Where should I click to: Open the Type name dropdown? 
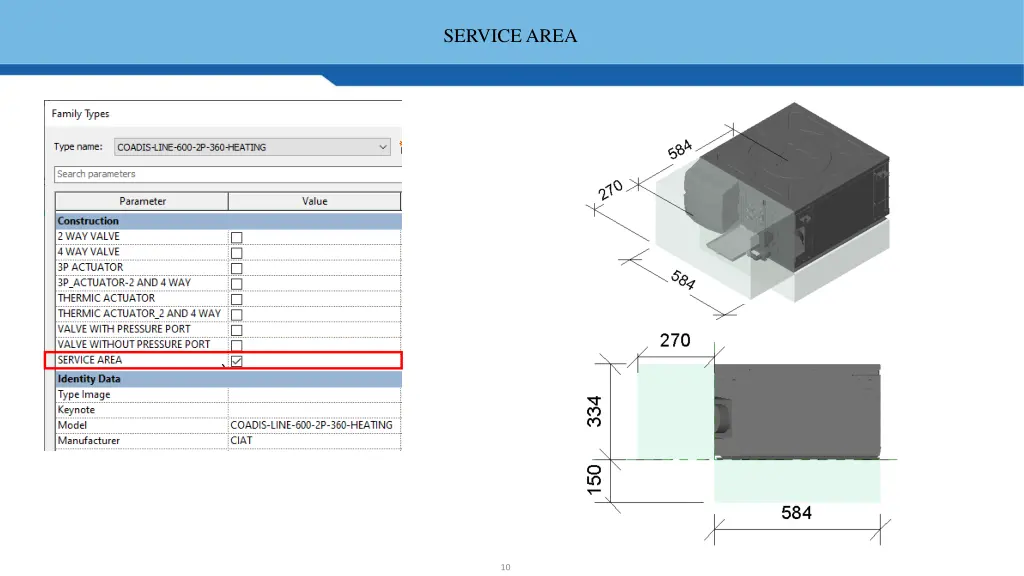click(x=382, y=146)
